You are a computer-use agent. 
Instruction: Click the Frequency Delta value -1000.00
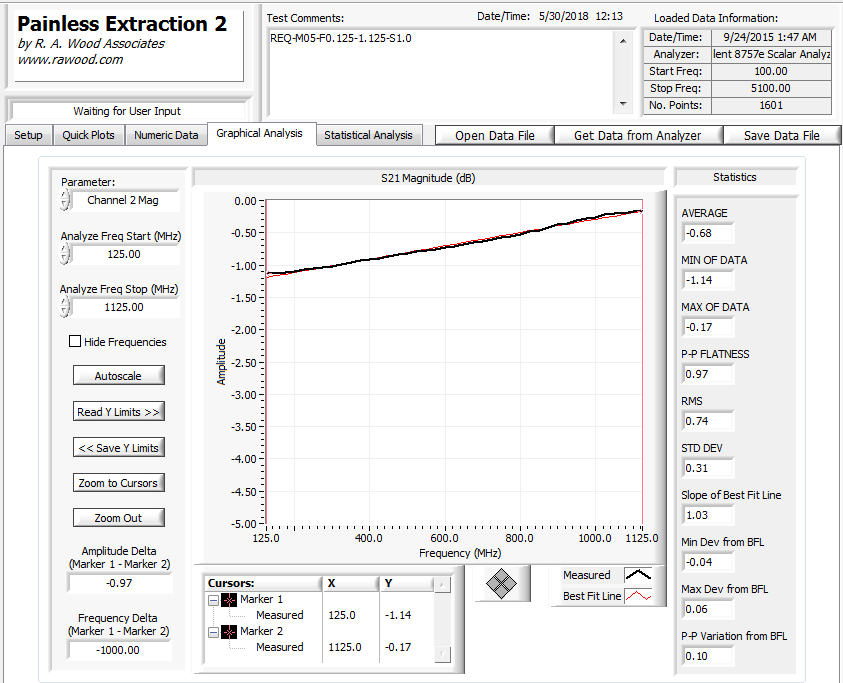(x=119, y=650)
